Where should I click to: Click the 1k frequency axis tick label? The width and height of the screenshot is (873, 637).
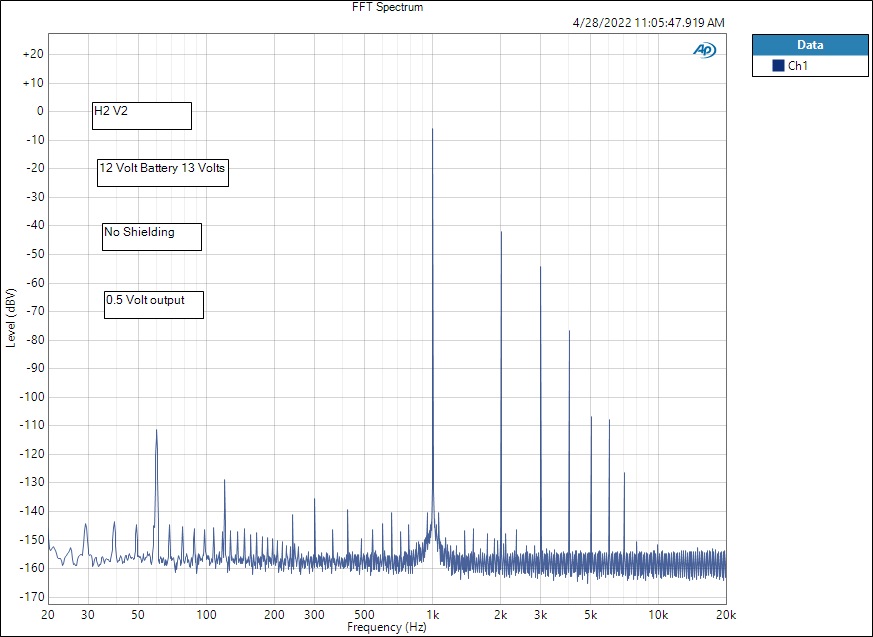[433, 615]
